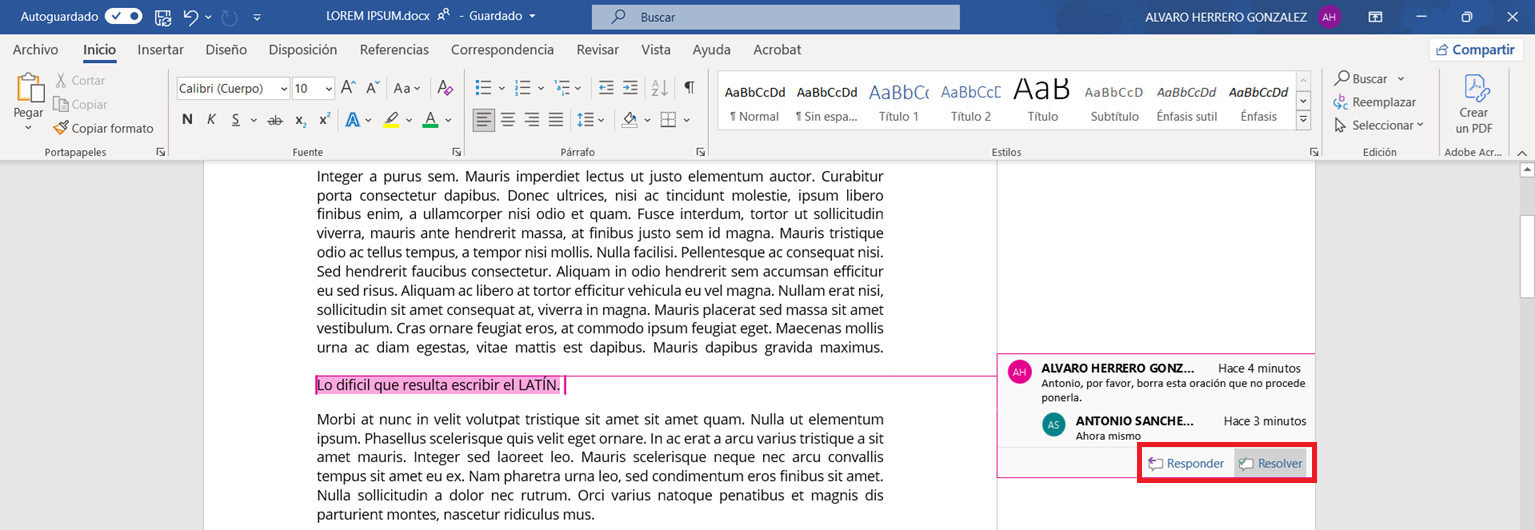The width and height of the screenshot is (1535, 530).
Task: Decrease paragraph indent
Action: tap(604, 88)
